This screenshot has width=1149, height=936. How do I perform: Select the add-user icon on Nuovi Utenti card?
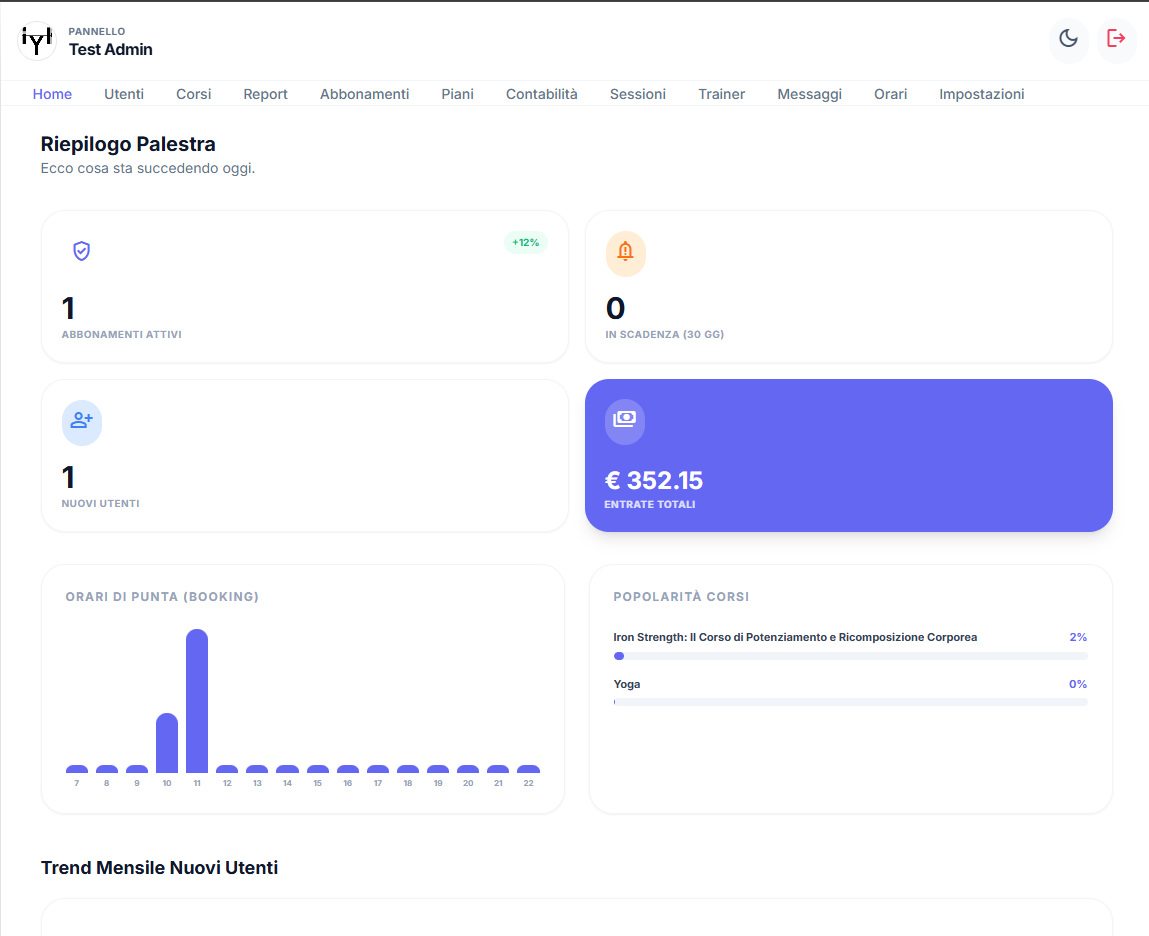81,422
